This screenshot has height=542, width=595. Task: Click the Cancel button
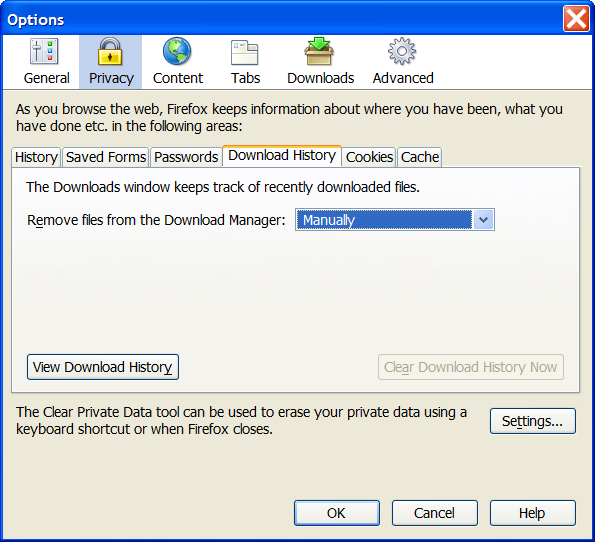[434, 513]
